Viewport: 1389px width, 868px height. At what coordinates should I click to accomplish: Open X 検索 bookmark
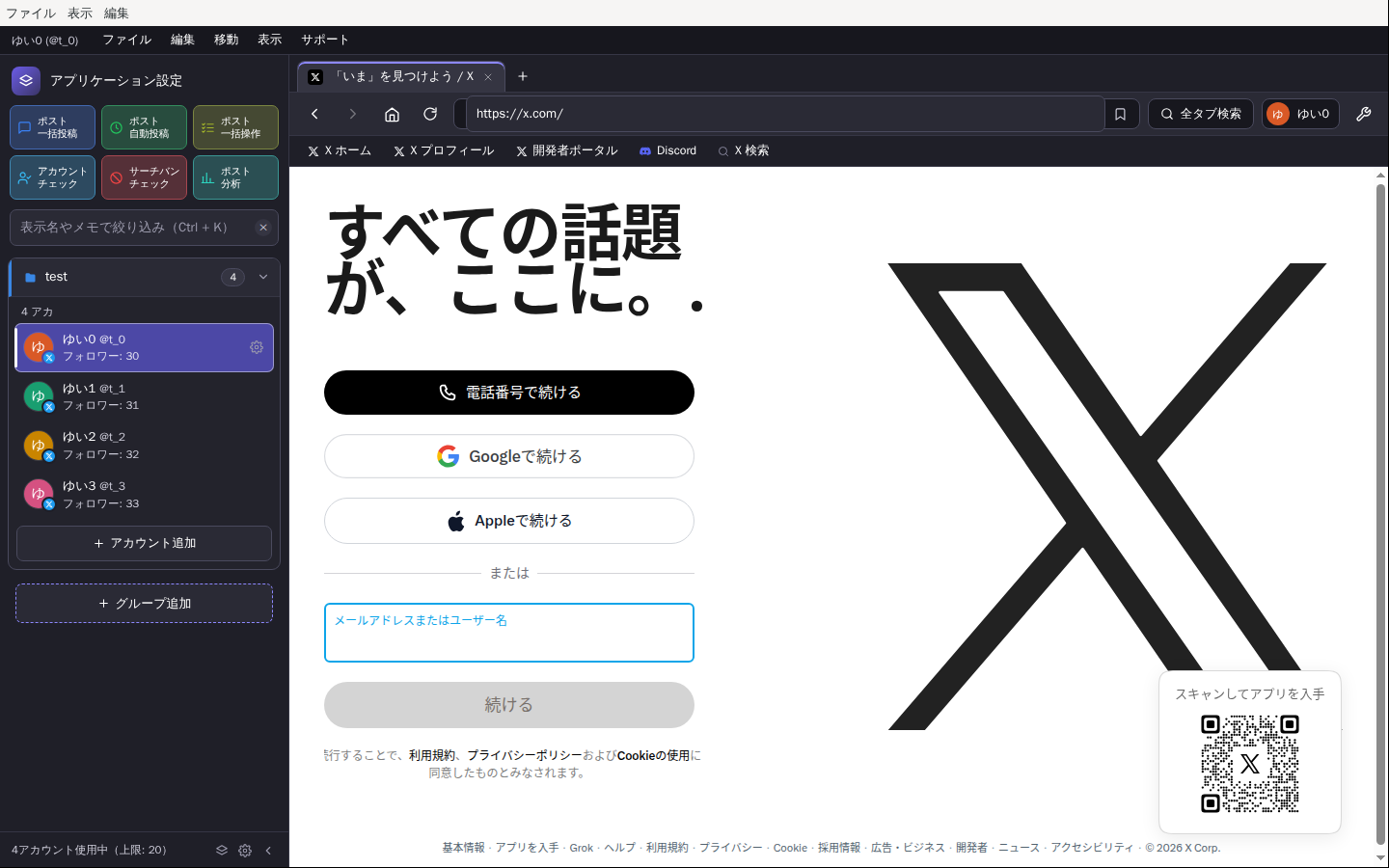point(743,150)
